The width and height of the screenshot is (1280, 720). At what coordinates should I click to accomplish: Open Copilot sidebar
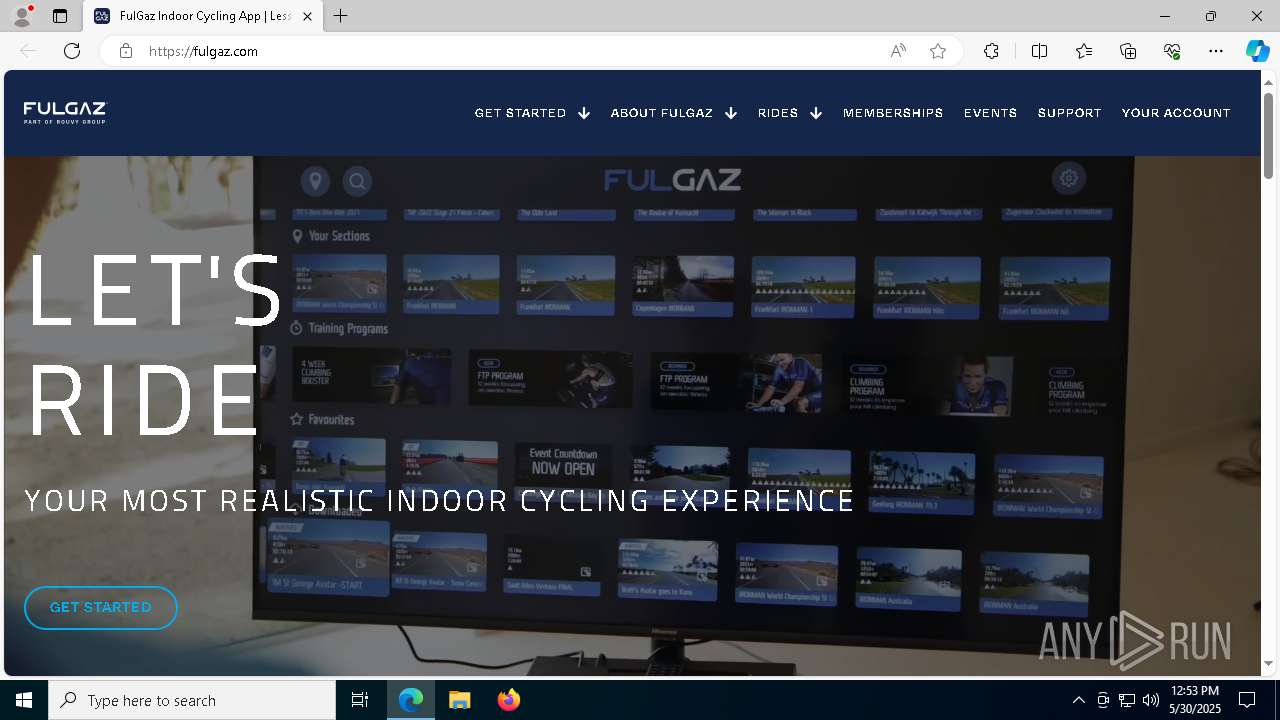click(1257, 51)
